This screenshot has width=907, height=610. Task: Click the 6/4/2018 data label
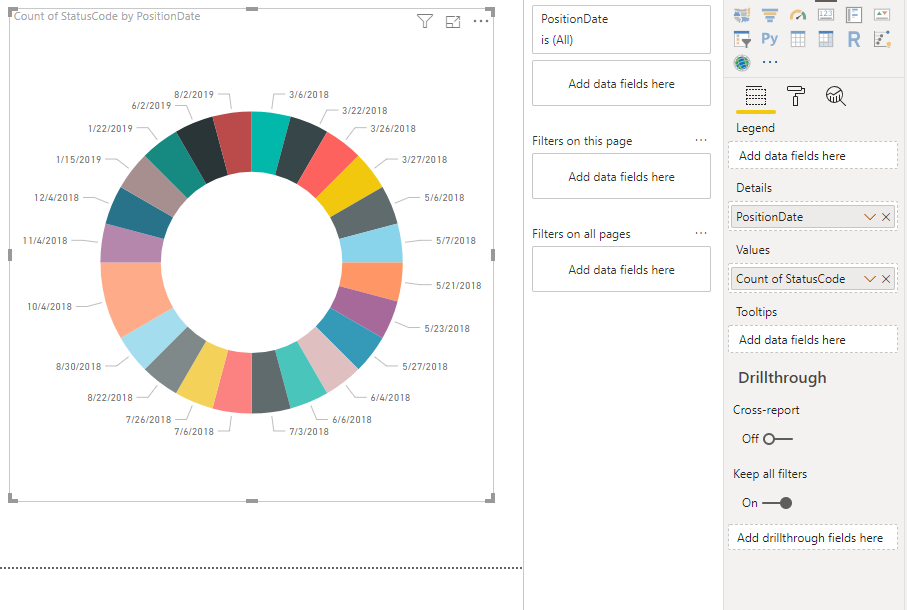pyautogui.click(x=390, y=398)
